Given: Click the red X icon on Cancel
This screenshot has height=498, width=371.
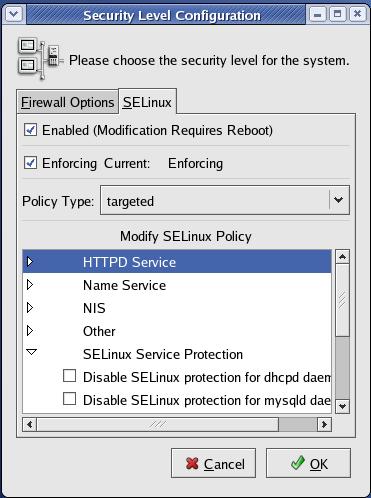Looking at the screenshot, I should pos(192,464).
